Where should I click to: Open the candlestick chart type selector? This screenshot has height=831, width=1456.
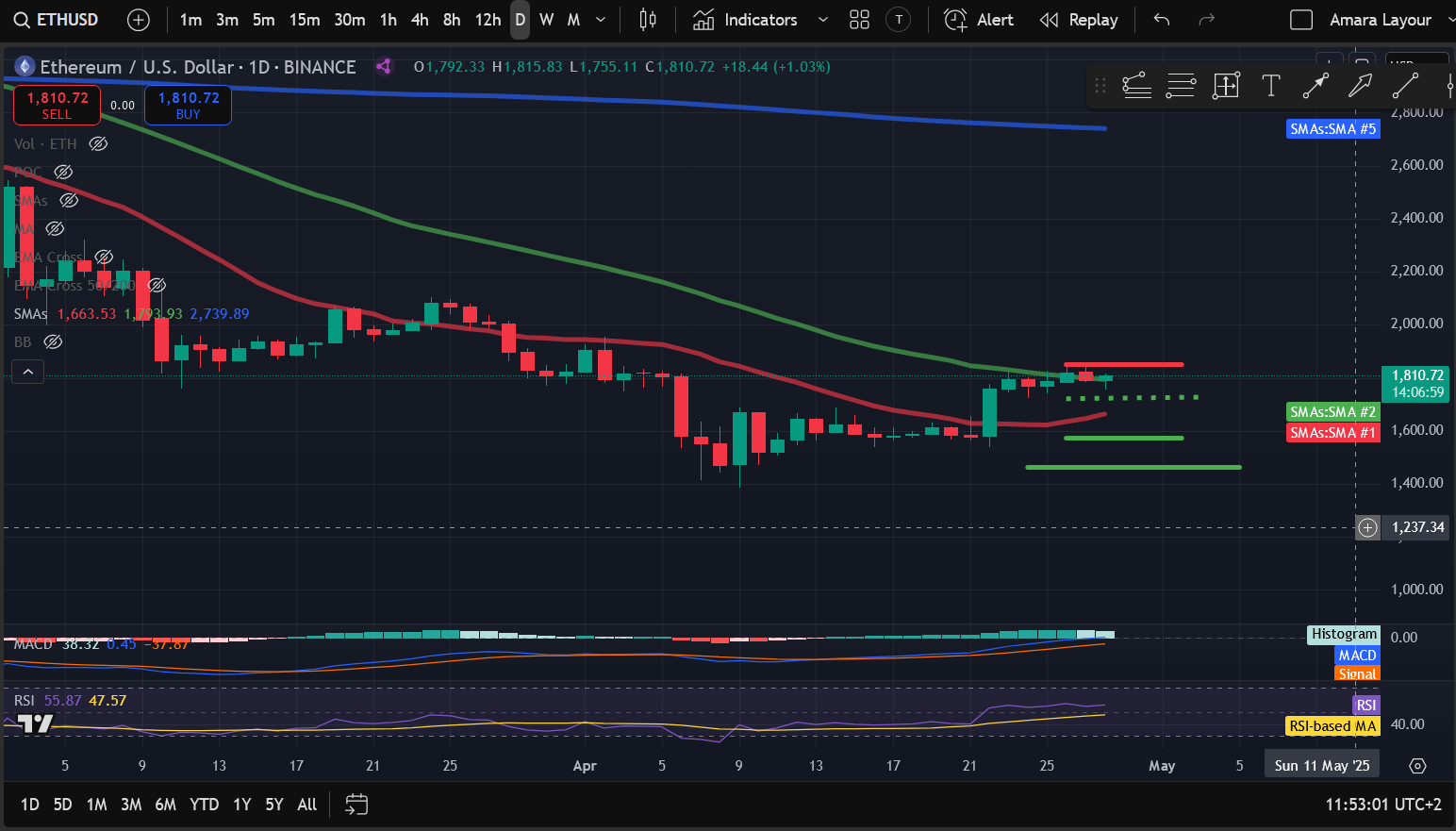click(647, 20)
